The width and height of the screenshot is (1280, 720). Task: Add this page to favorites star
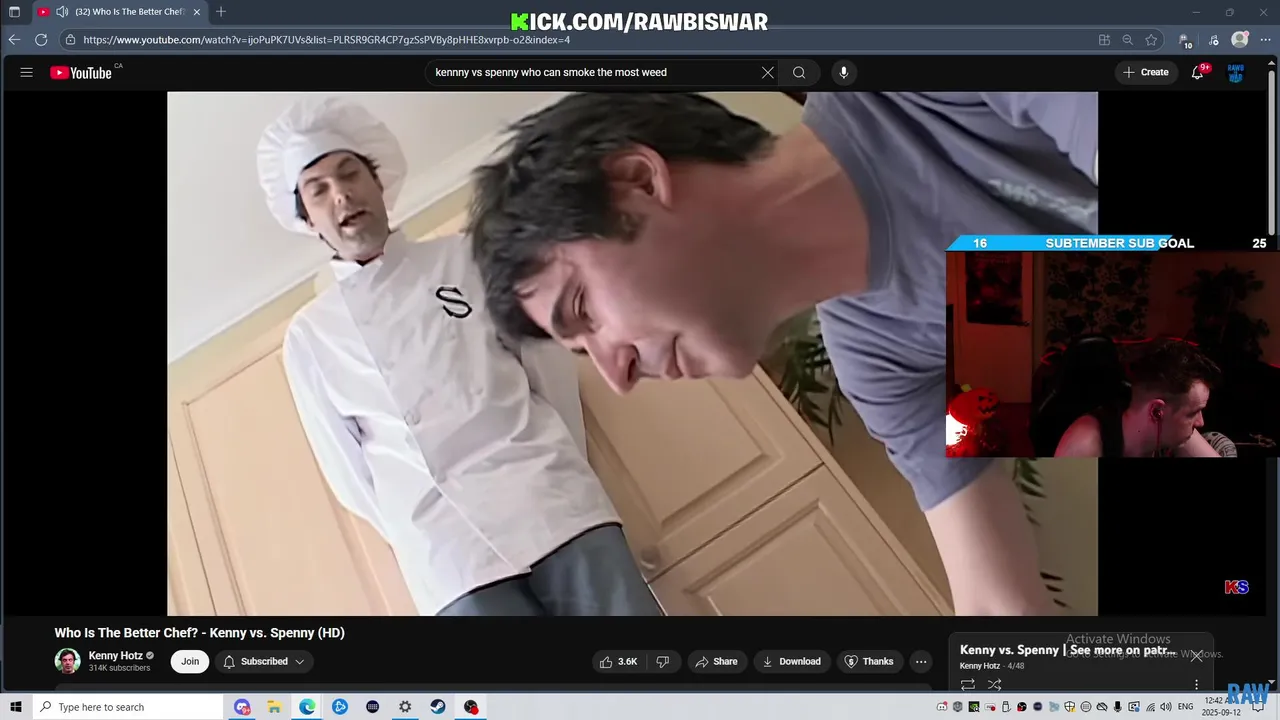(x=1151, y=40)
